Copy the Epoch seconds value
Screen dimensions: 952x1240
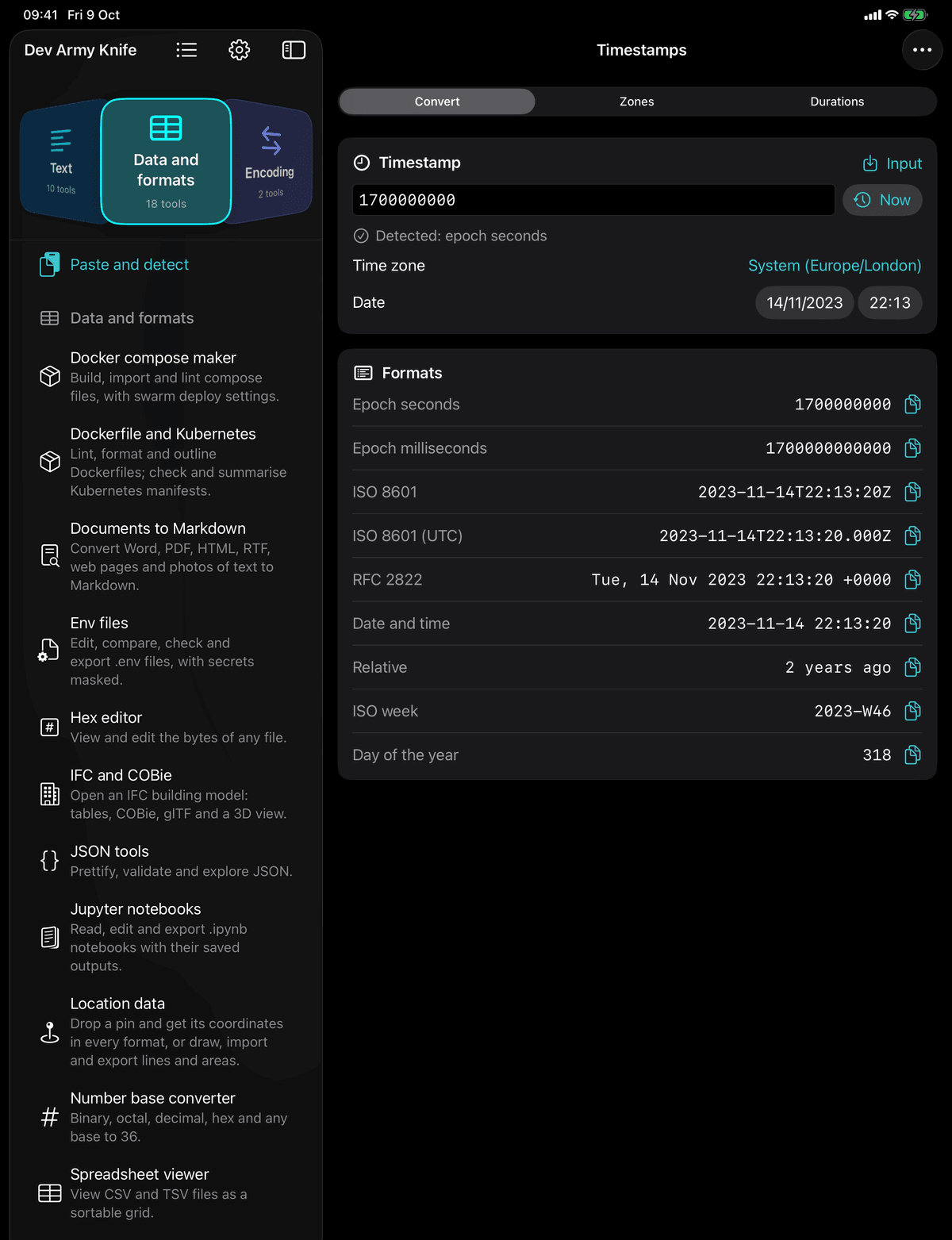coord(913,405)
